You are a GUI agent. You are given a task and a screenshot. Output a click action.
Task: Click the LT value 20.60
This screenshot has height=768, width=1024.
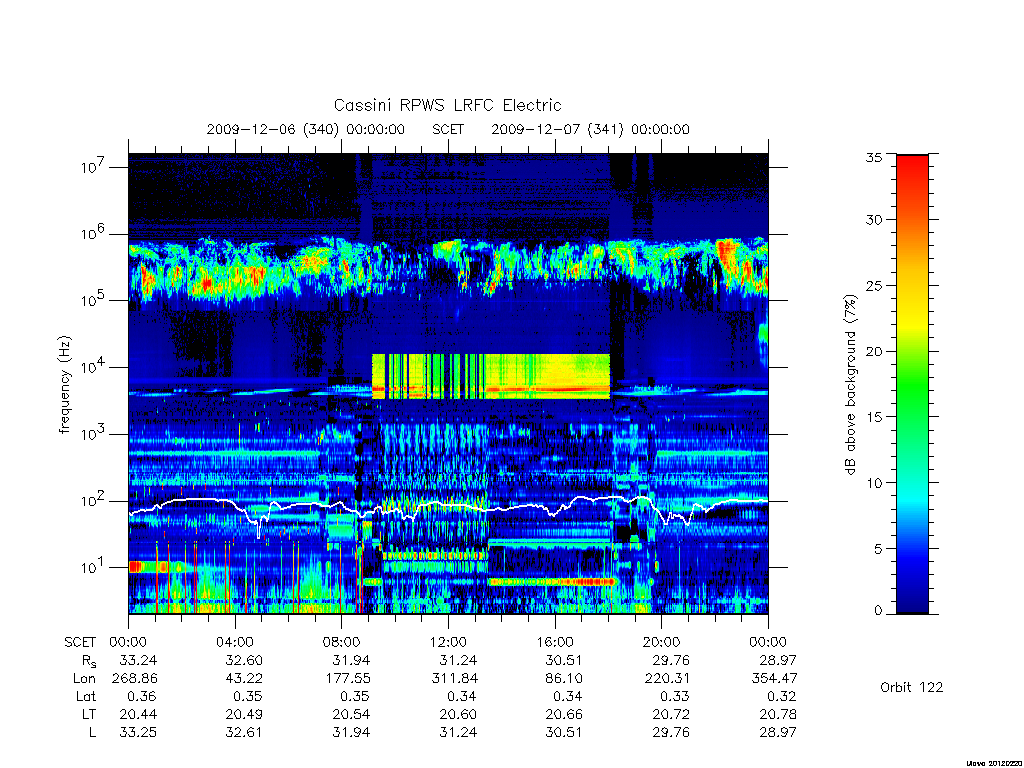click(x=458, y=714)
